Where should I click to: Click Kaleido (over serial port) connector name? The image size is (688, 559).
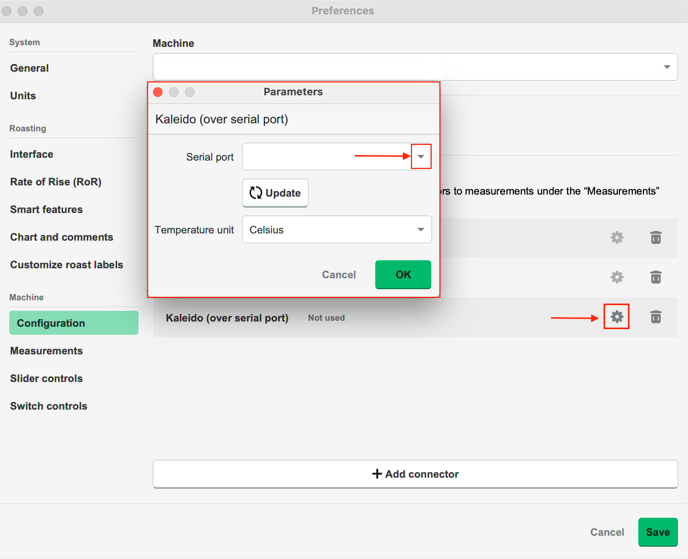tap(227, 318)
